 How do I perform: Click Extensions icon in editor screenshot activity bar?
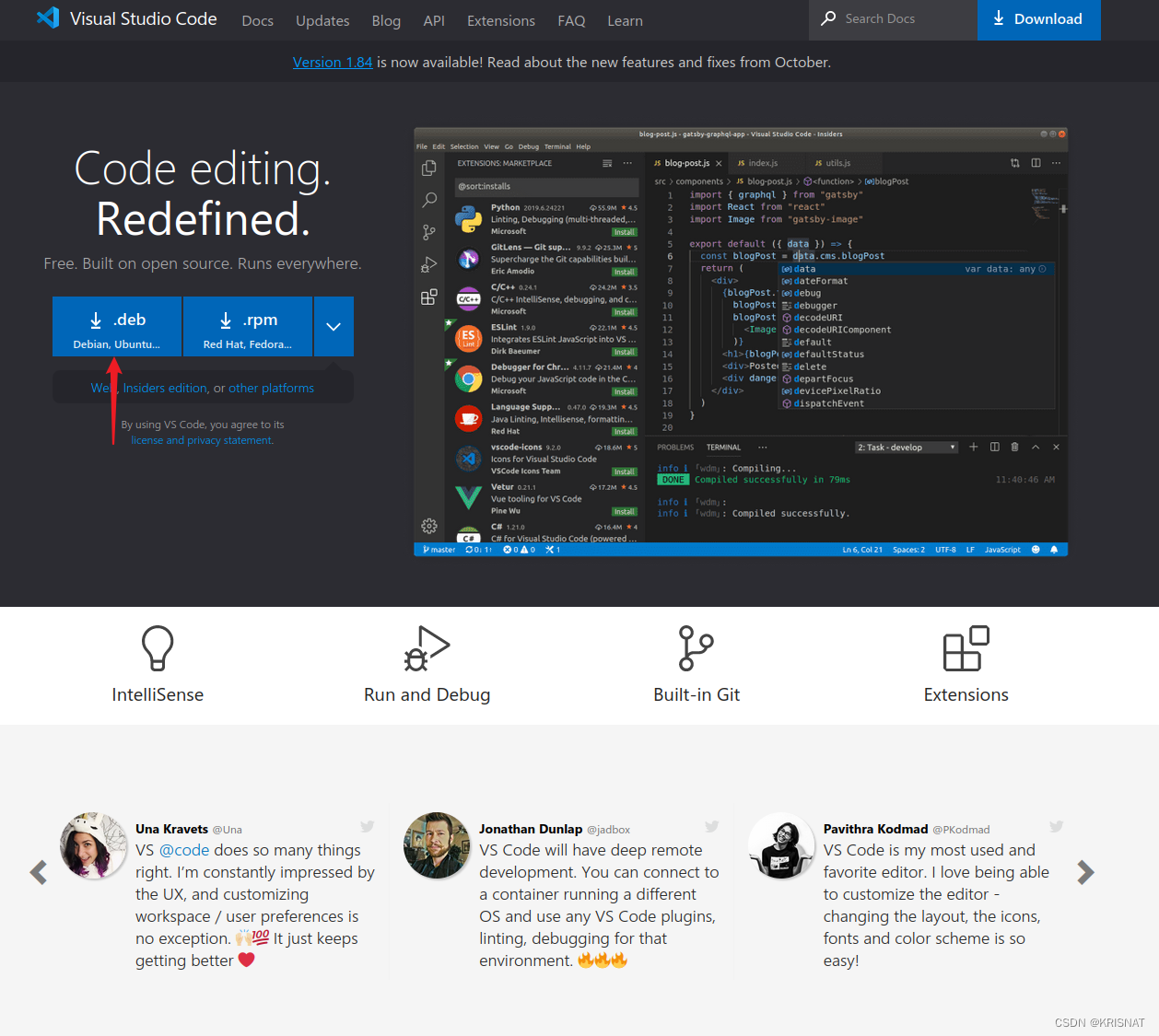[x=428, y=297]
